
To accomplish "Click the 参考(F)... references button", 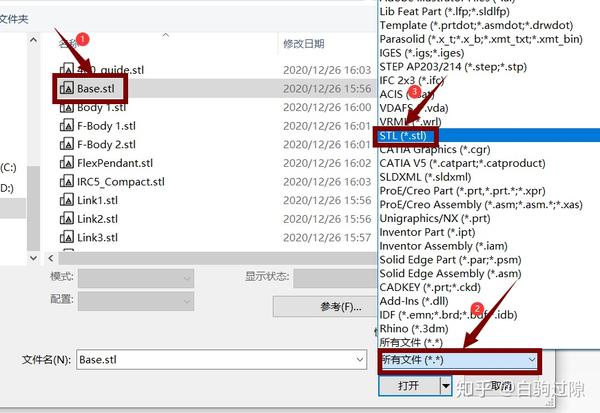I will pyautogui.click(x=325, y=307).
